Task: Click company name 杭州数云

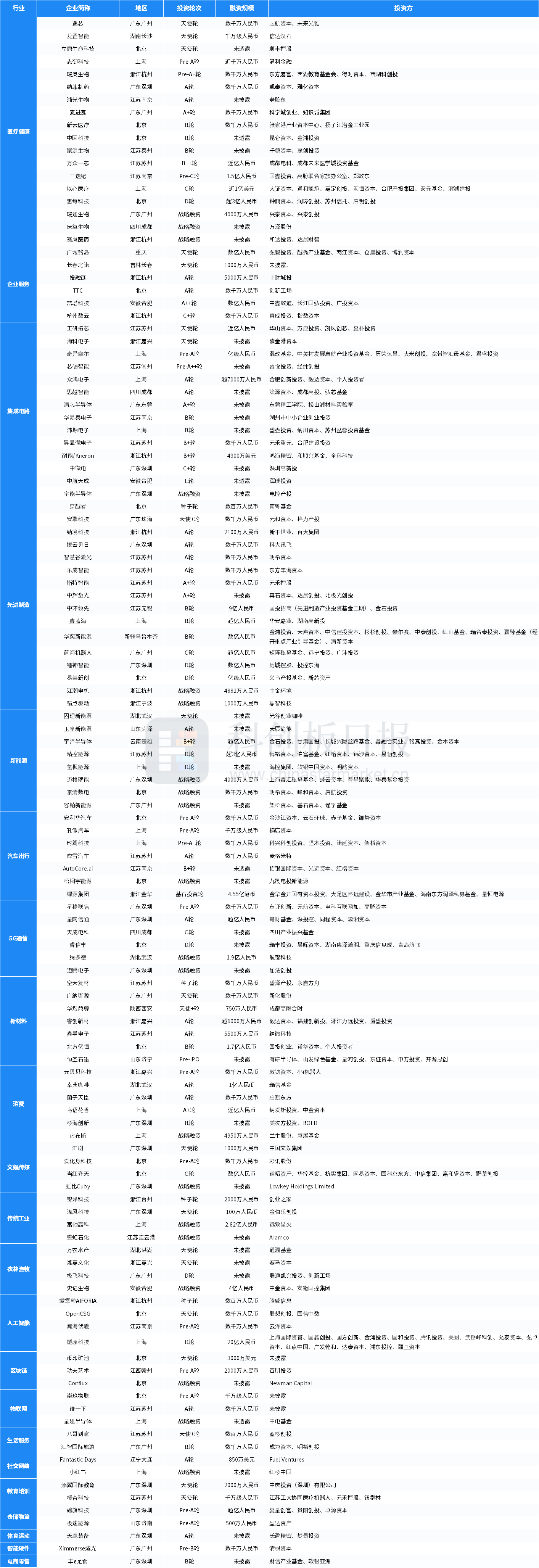Action: click(78, 316)
